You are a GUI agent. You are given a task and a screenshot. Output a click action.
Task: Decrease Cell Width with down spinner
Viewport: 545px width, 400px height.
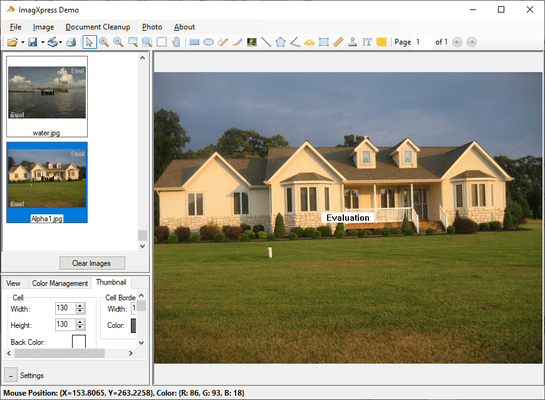[x=80, y=311]
